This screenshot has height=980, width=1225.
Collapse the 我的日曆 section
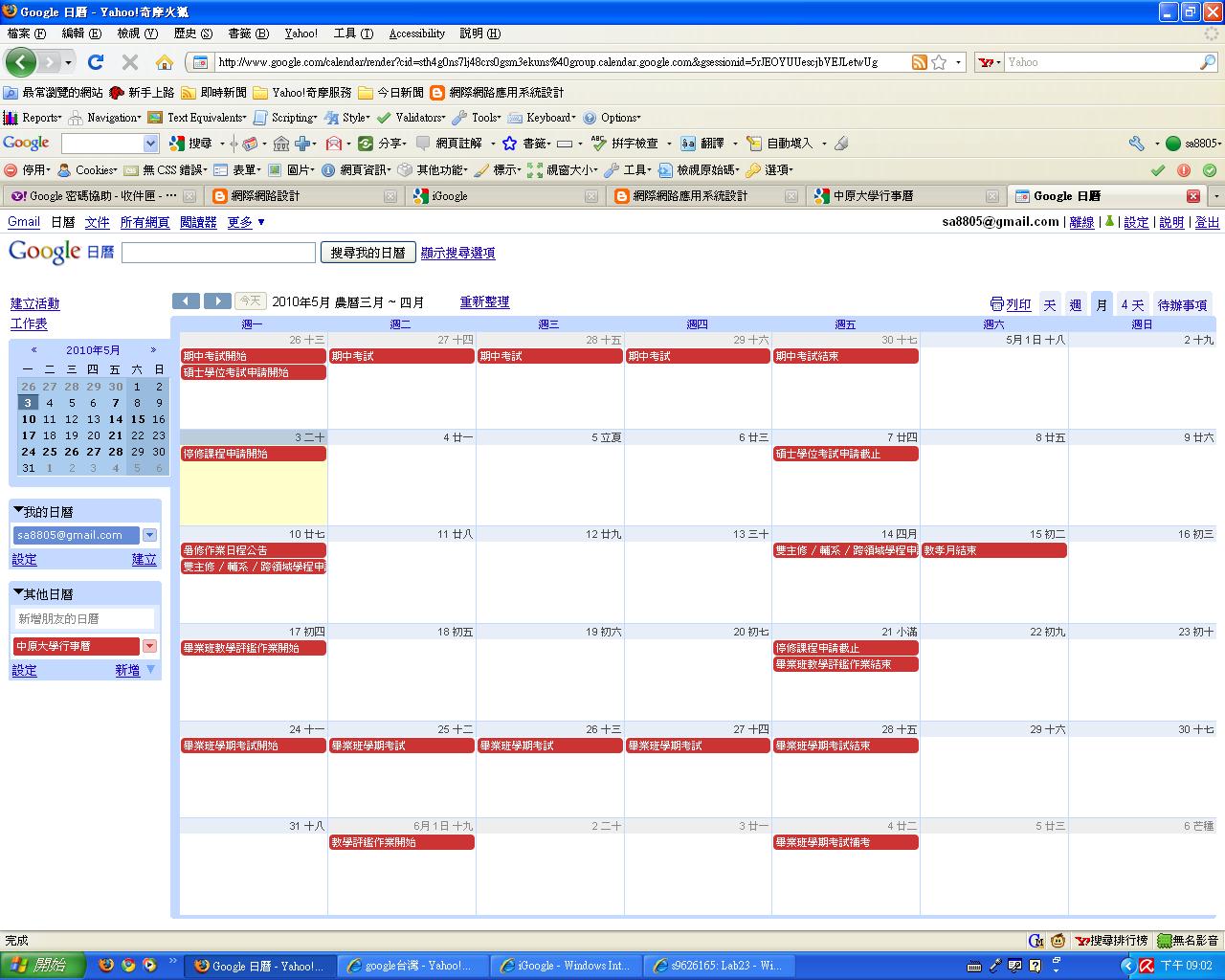[18, 511]
